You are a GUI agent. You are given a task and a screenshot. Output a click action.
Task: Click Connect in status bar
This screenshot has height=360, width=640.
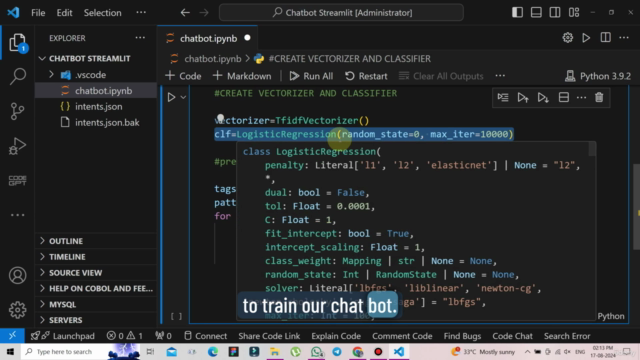[205, 336]
